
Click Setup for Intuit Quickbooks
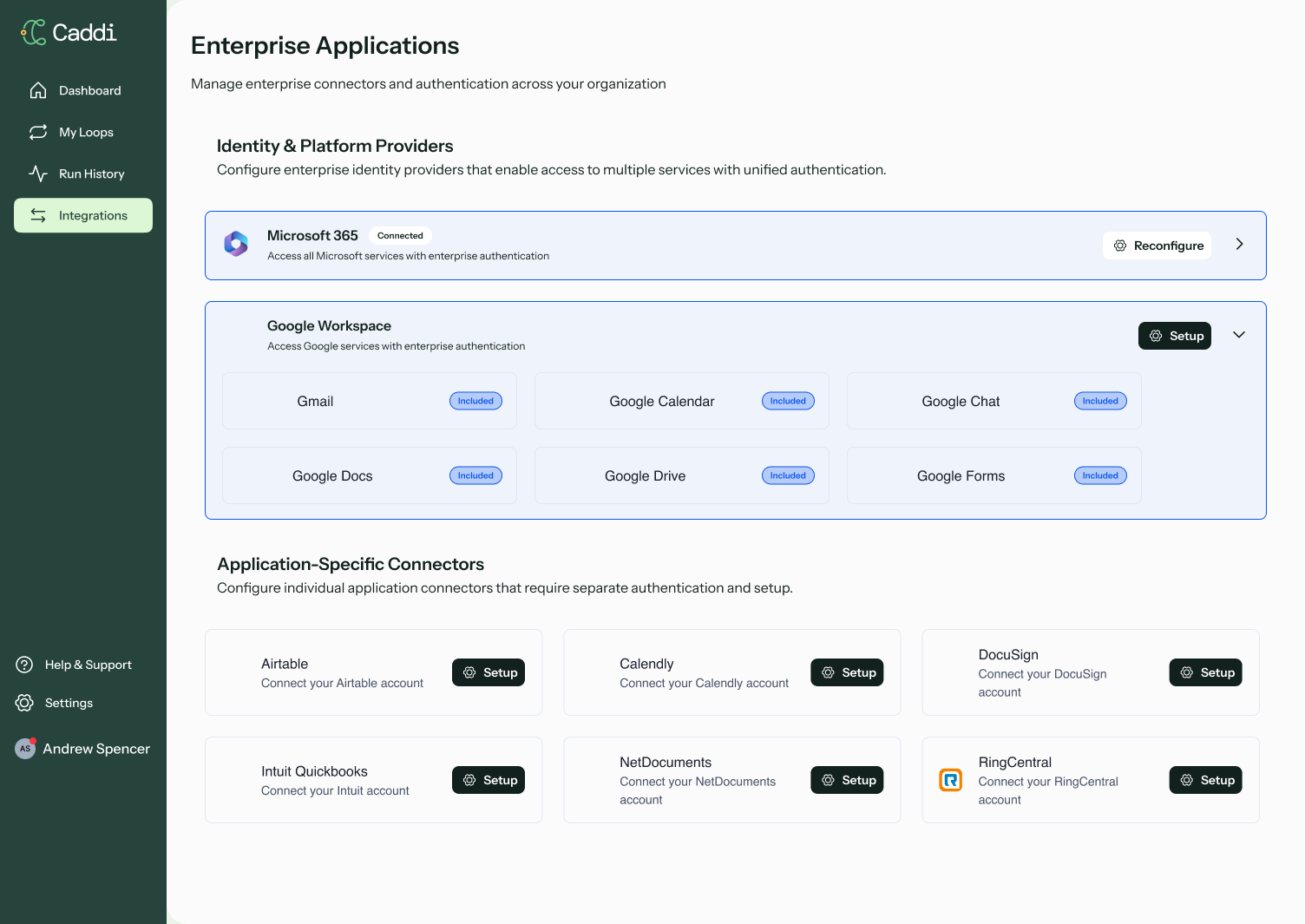coord(489,780)
